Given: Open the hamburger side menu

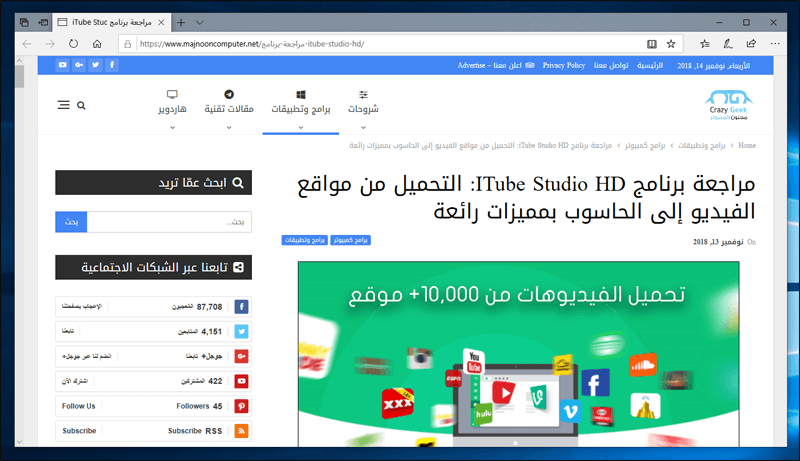Looking at the screenshot, I should tap(63, 105).
